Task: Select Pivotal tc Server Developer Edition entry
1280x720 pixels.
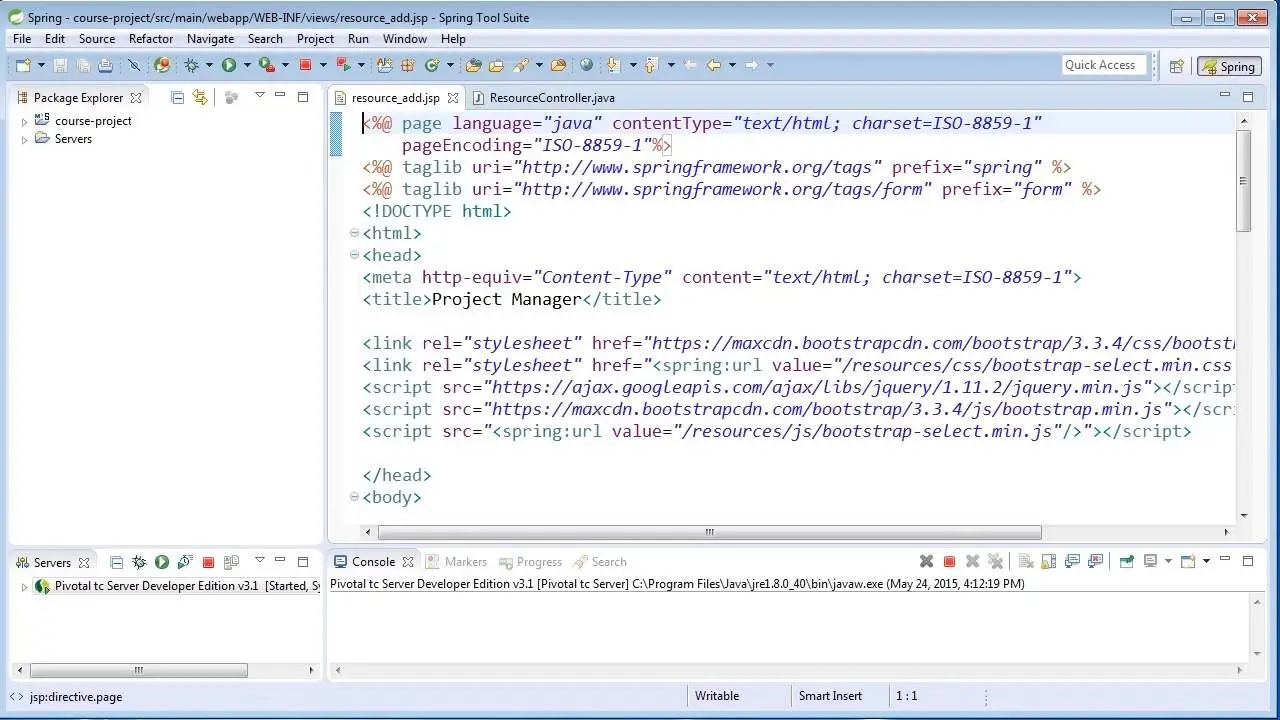Action: tap(177, 586)
